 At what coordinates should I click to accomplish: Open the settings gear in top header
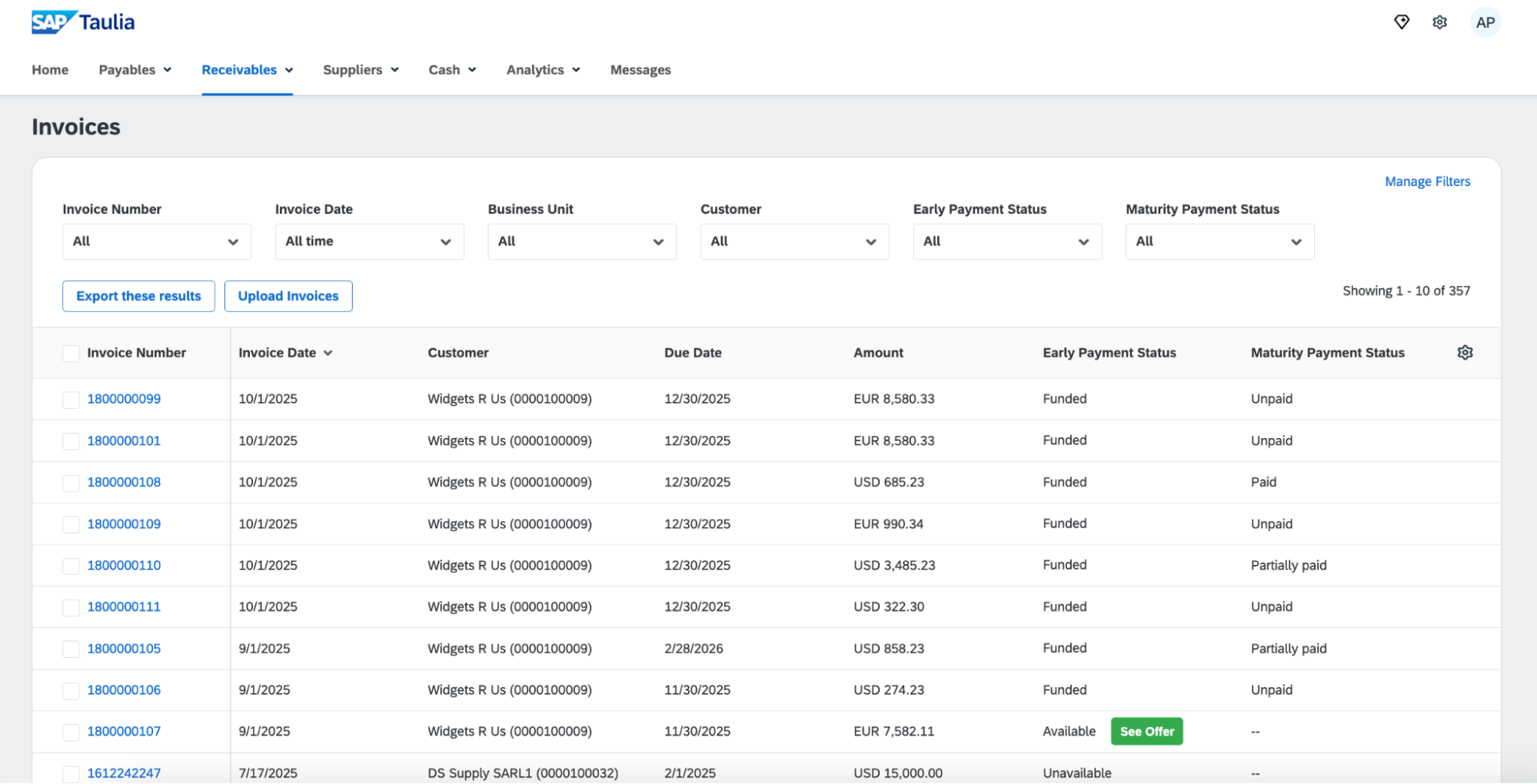1439,22
